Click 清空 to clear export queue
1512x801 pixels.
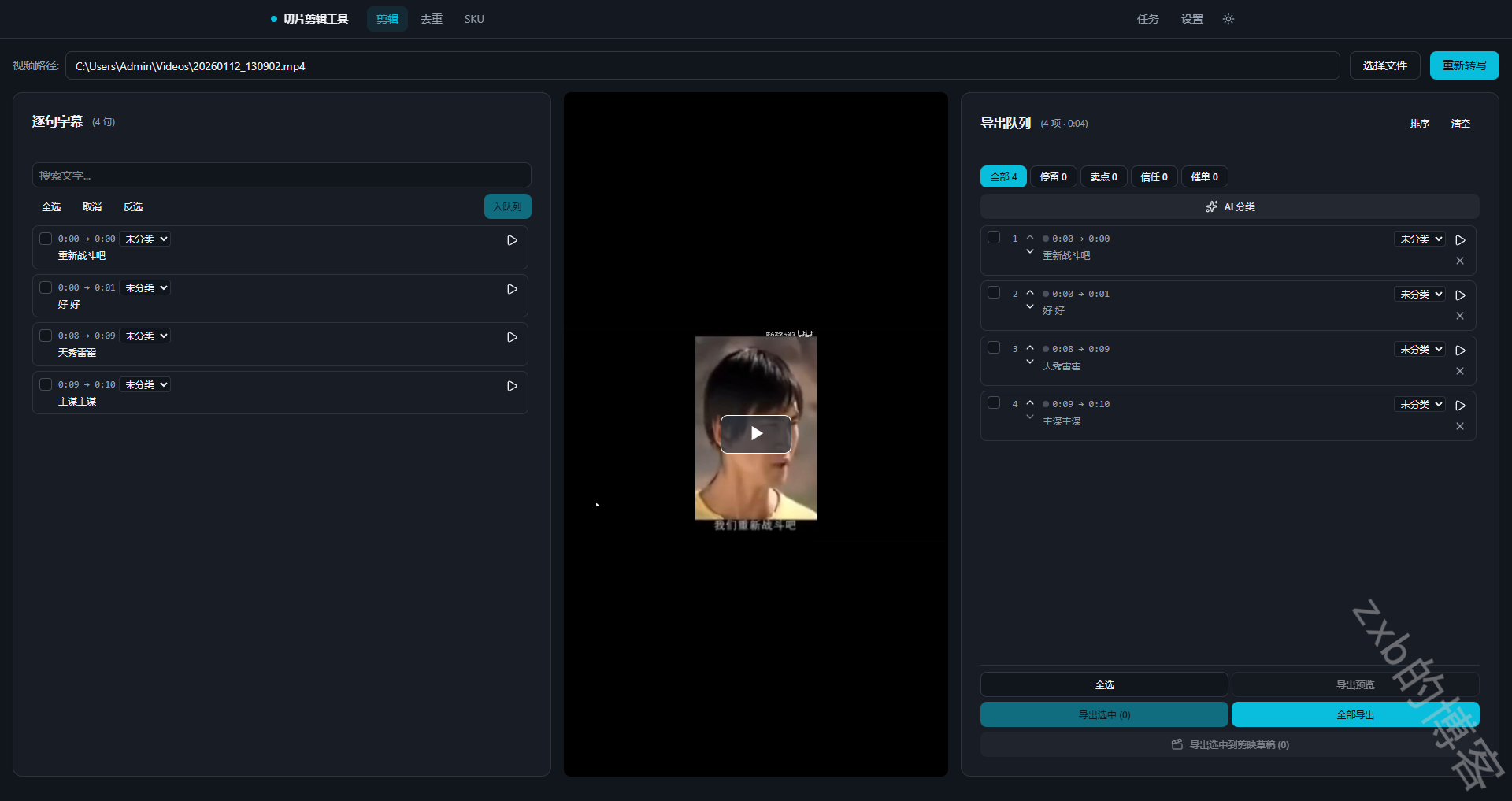pyautogui.click(x=1461, y=123)
